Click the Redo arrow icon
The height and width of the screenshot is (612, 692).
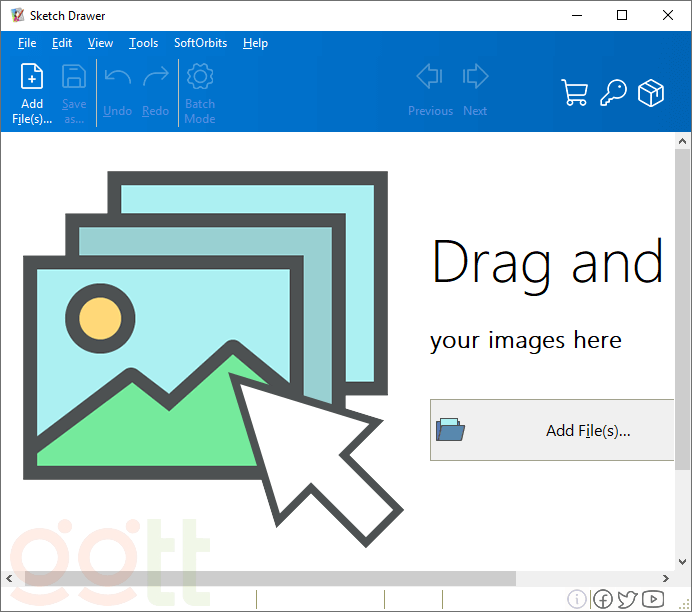point(155,78)
